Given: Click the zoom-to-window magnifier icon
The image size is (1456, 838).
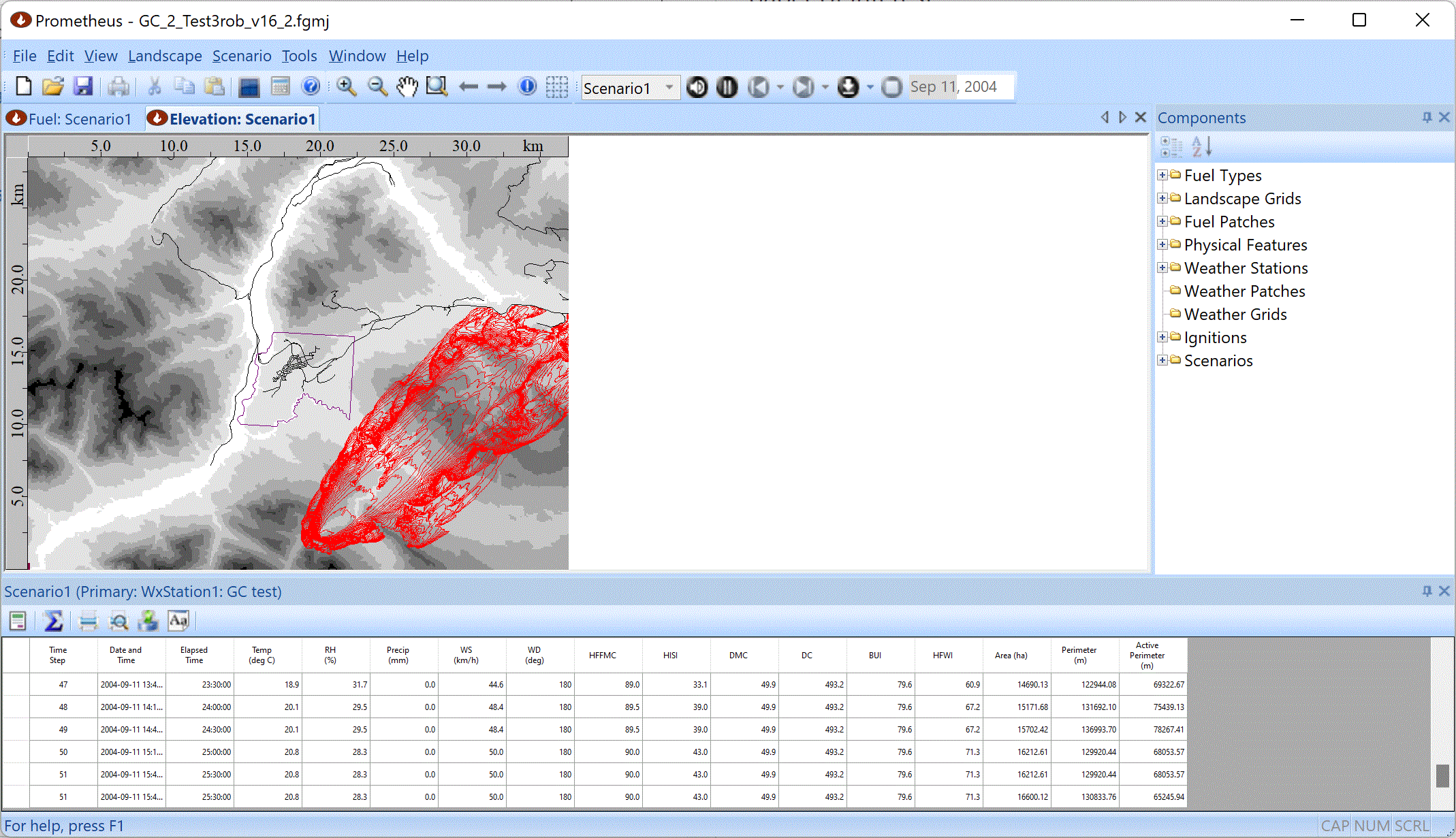Looking at the screenshot, I should point(437,86).
